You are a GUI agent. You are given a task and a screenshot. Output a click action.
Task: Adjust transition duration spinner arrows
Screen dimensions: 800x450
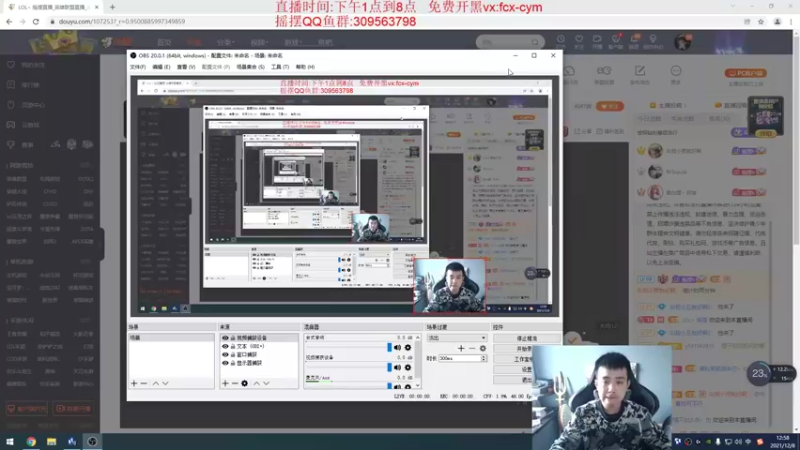484,359
